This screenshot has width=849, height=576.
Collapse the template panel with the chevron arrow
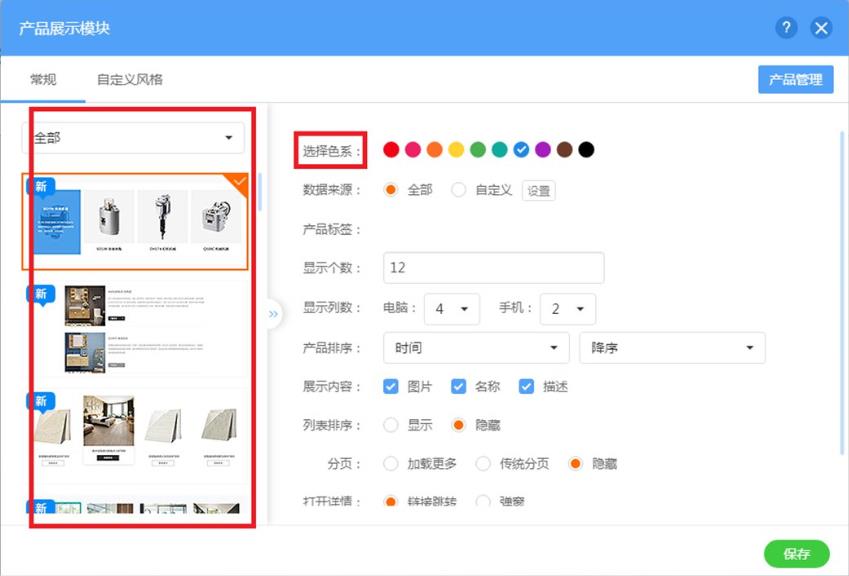coord(272,313)
